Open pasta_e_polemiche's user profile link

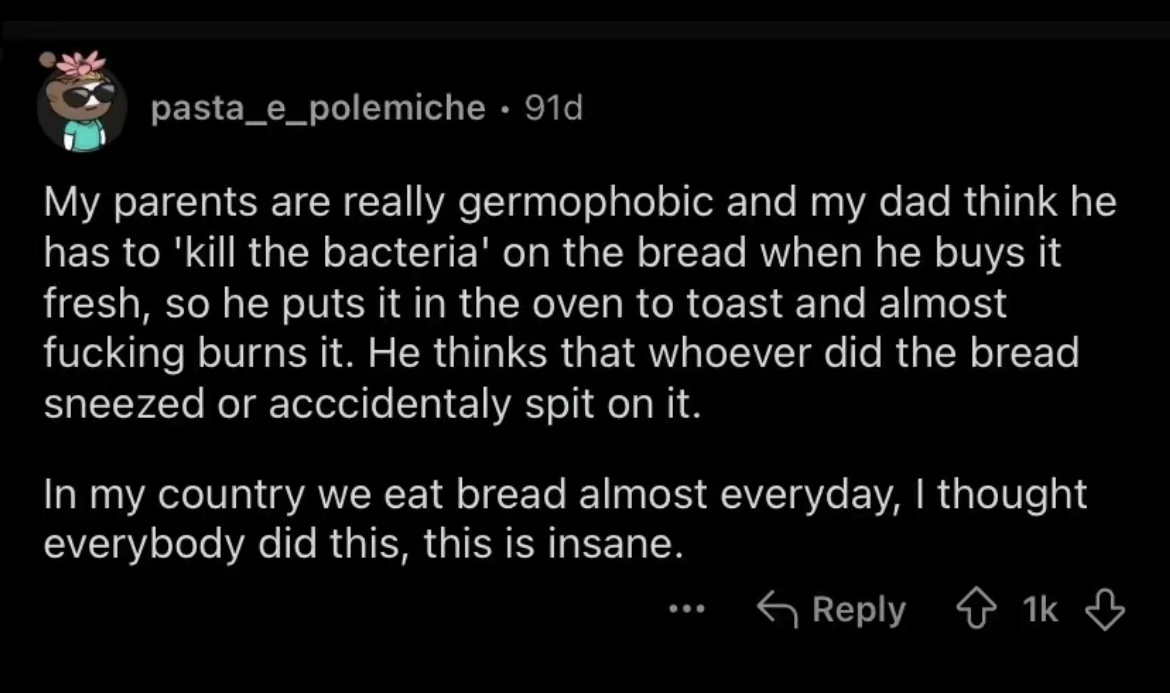318,108
